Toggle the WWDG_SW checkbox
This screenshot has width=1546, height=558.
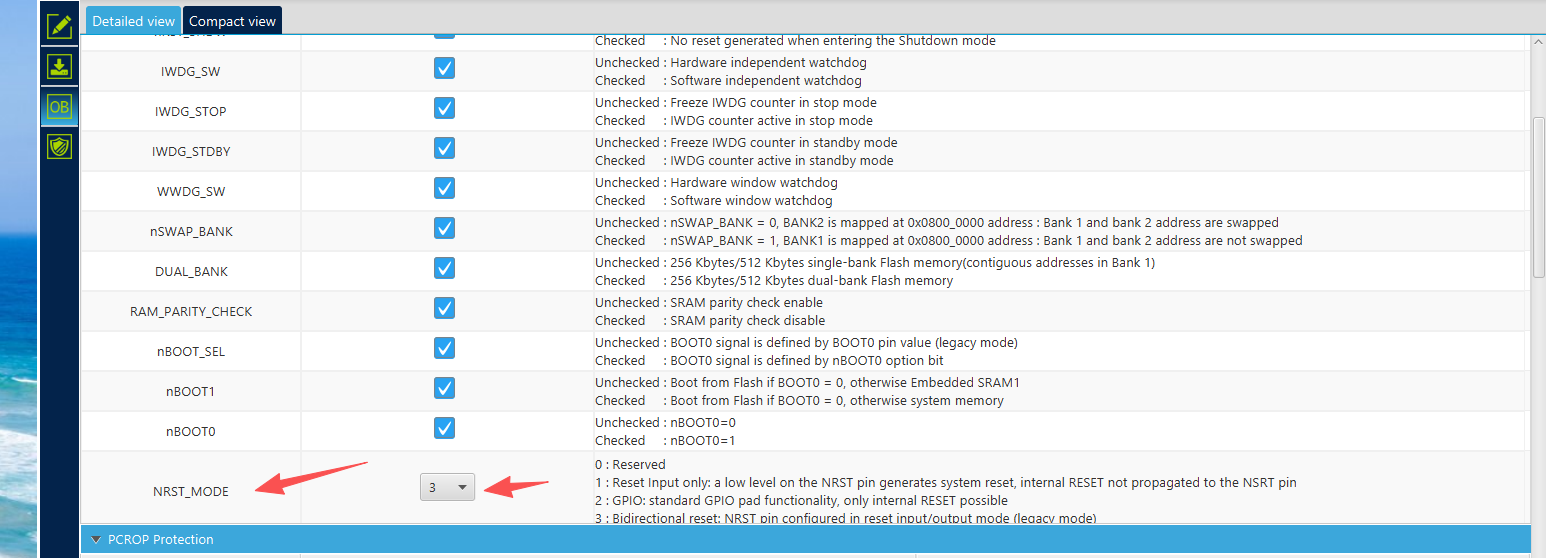445,188
